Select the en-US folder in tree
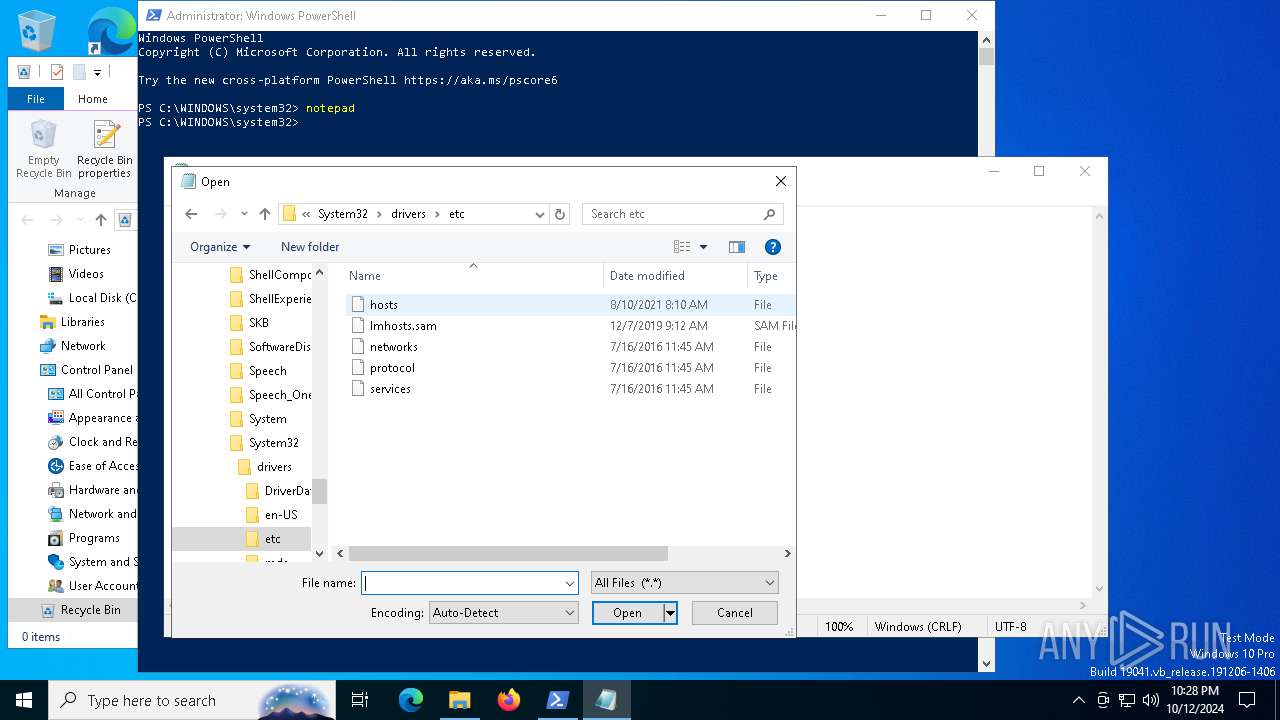This screenshot has height=720, width=1280. (x=281, y=515)
